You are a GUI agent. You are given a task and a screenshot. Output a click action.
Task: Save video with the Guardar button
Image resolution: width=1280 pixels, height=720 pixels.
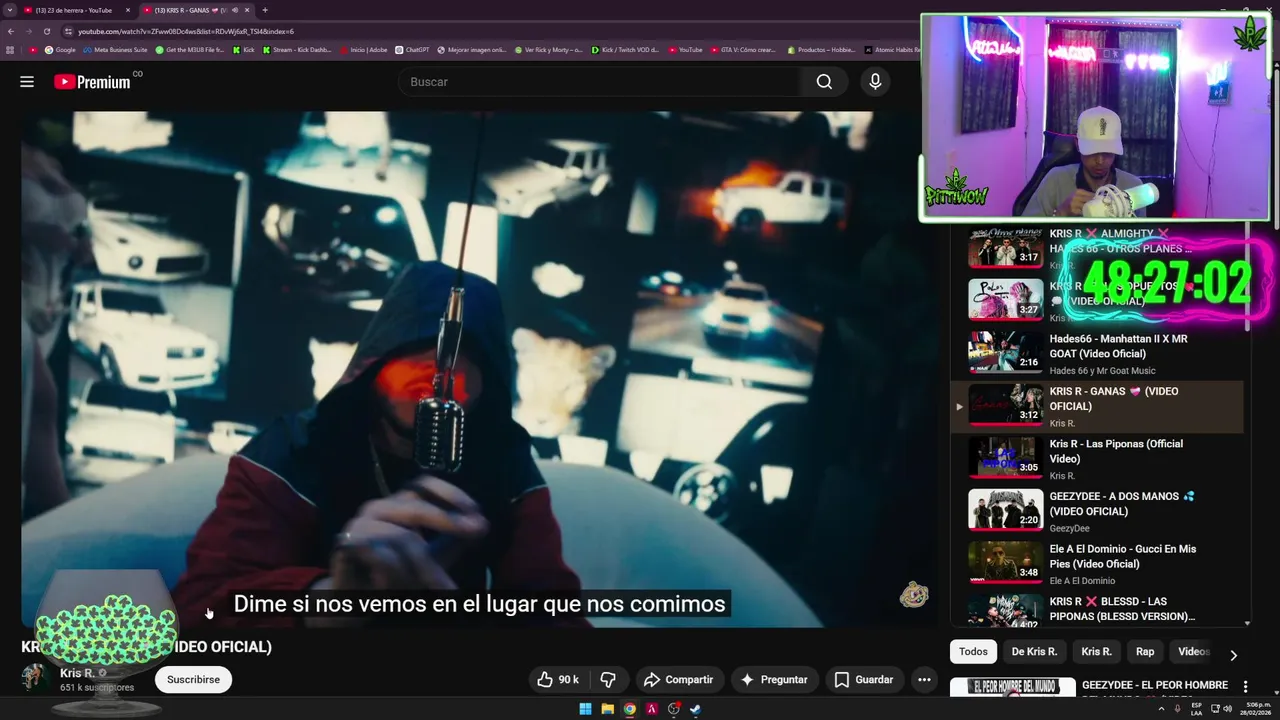pos(864,680)
